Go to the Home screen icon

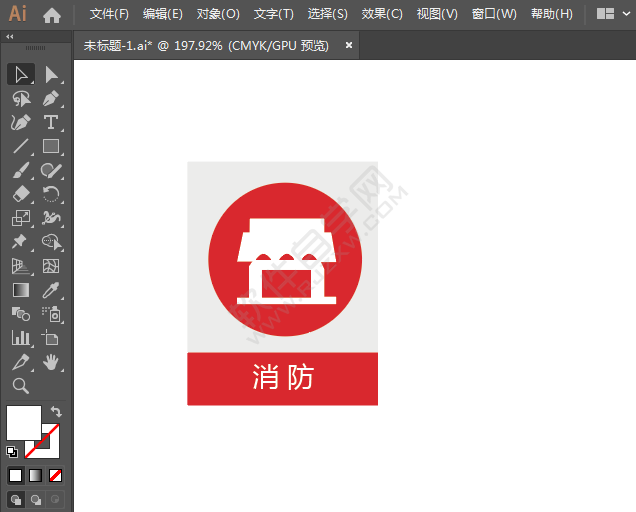coord(52,15)
